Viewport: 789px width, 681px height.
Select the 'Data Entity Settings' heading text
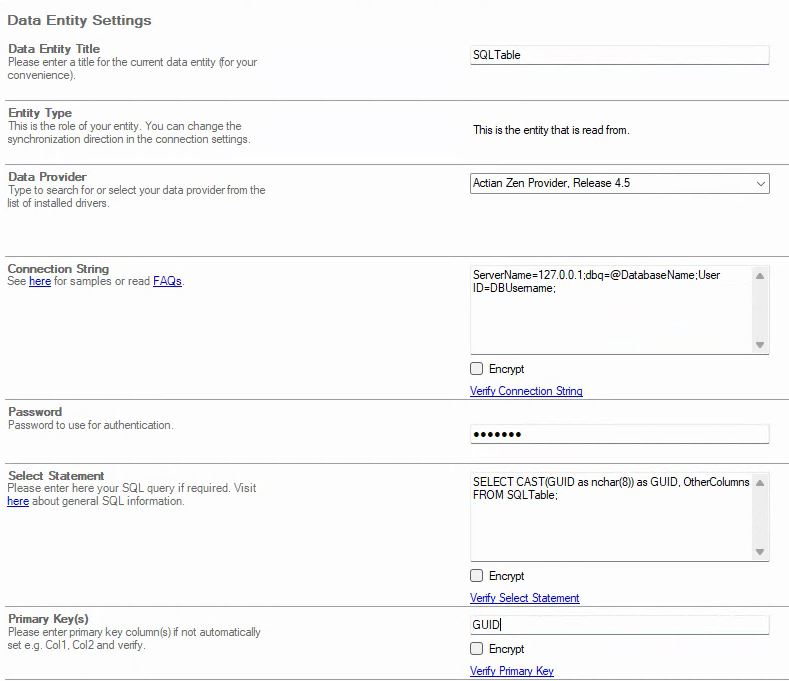pyautogui.click(x=79, y=20)
